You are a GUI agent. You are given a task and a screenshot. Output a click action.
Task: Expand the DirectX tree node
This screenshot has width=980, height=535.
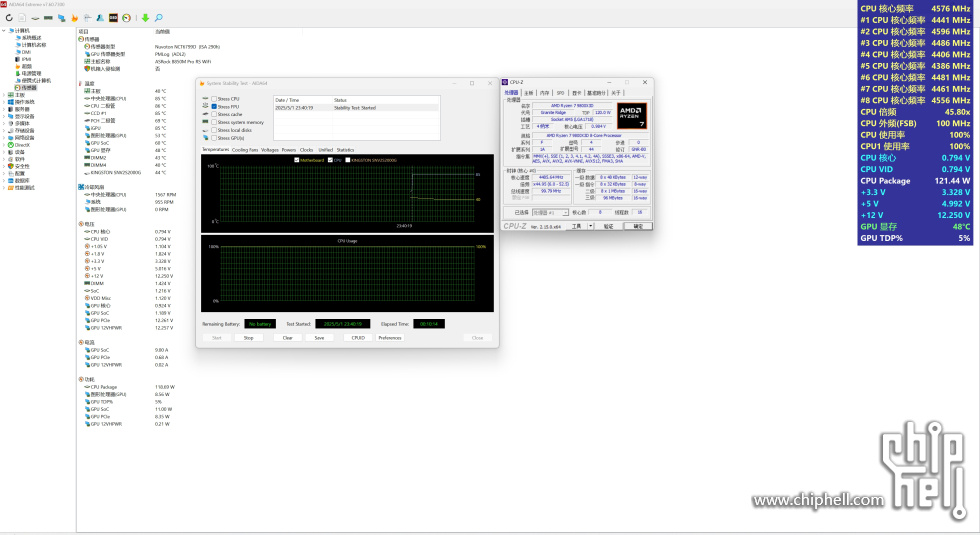(4, 145)
